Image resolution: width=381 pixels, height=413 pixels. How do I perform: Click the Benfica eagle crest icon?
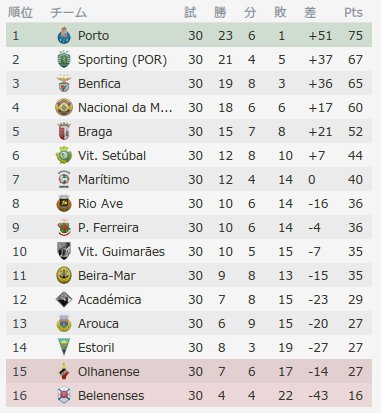tap(64, 84)
